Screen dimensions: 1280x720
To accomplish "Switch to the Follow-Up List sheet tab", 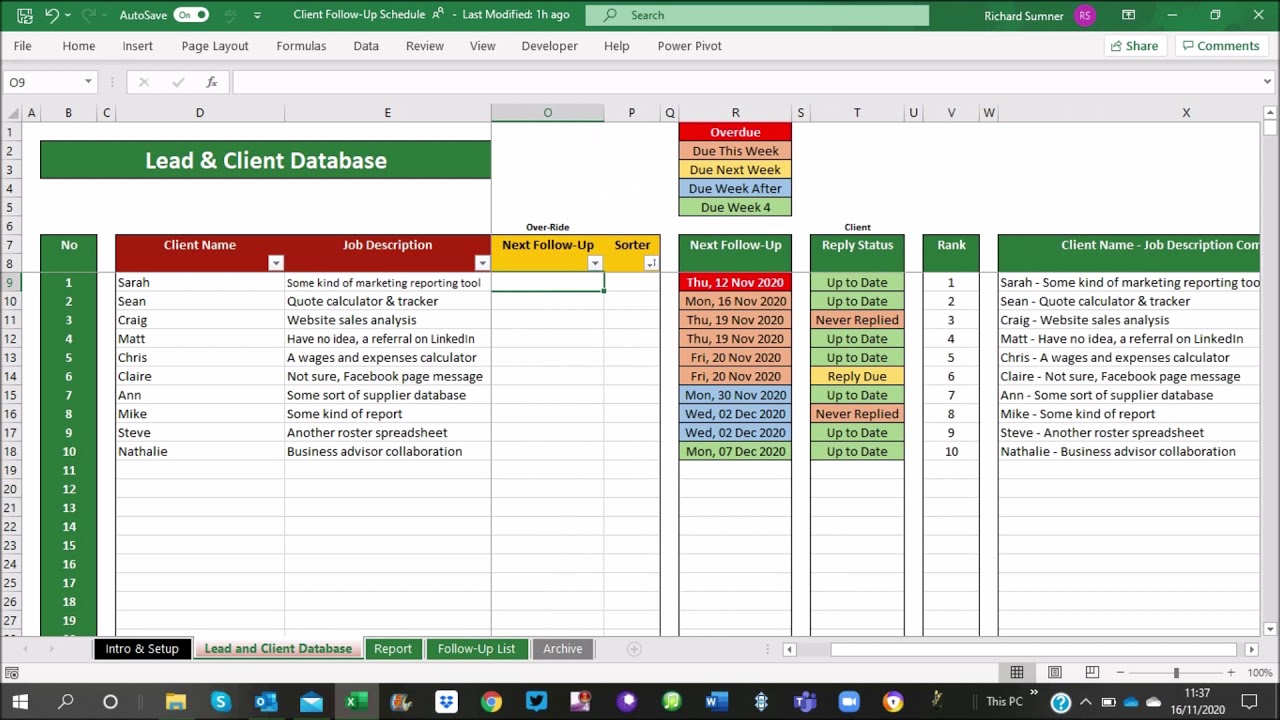I will point(476,649).
